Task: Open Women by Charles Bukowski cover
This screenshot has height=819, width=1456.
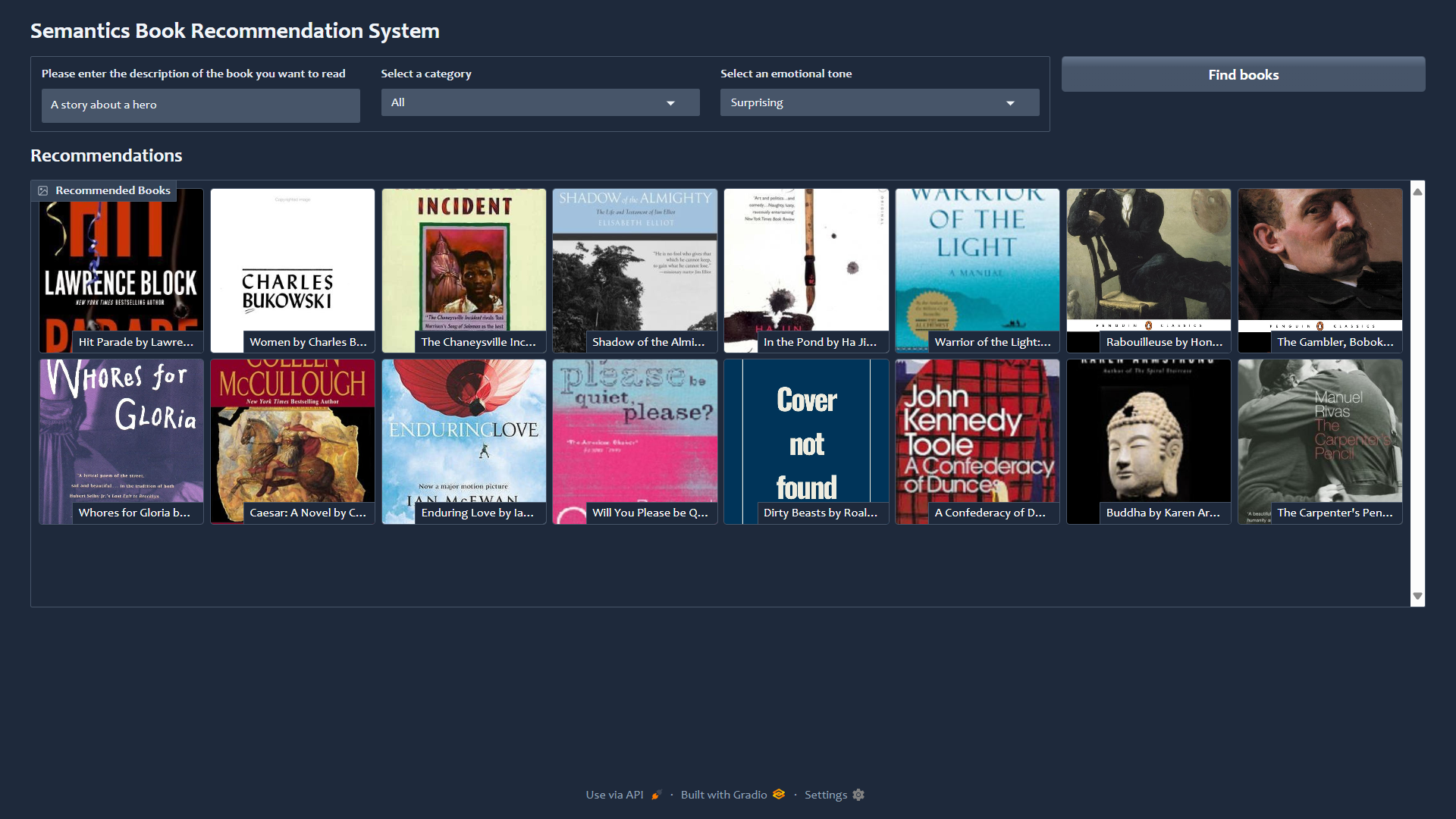Action: (293, 271)
